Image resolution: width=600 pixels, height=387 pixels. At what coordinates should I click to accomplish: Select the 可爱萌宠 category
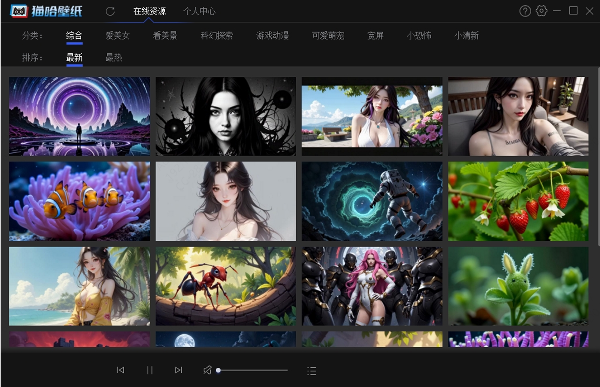(x=328, y=36)
